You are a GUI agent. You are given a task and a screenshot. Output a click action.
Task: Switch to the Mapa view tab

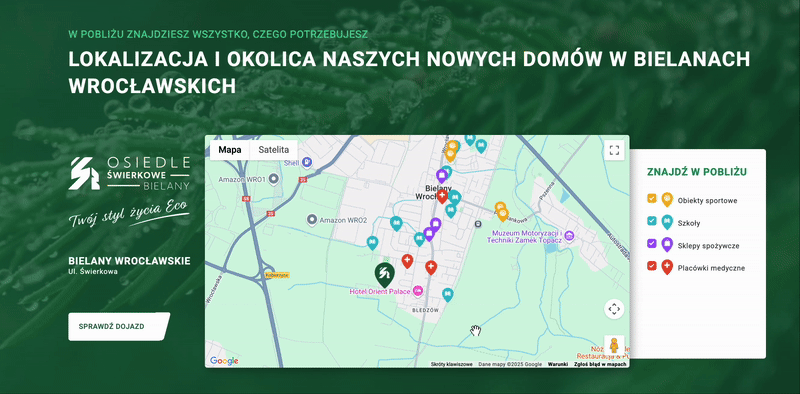230,150
